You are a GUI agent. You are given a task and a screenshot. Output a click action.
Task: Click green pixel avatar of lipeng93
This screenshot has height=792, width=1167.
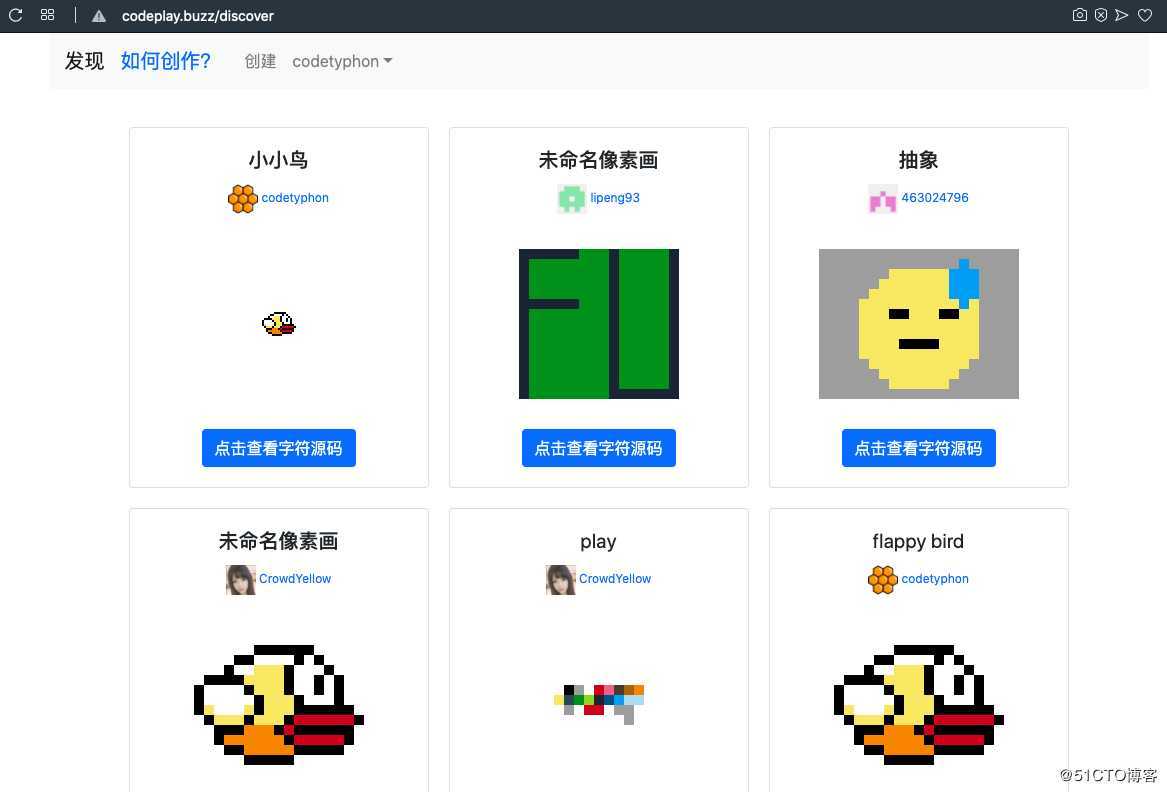572,199
